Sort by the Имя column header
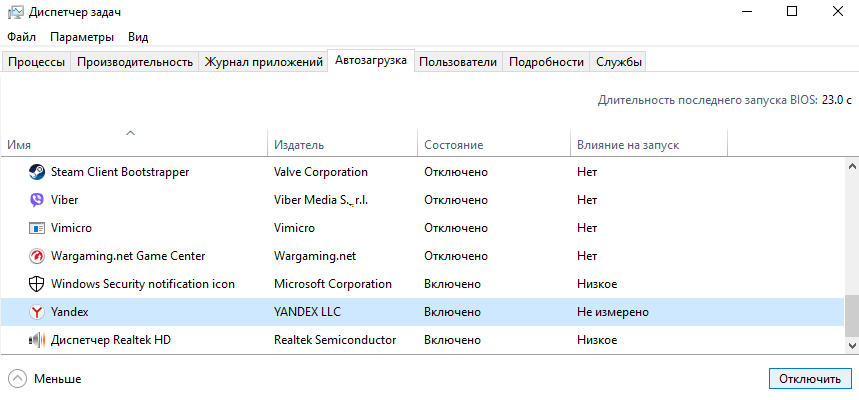 click(x=19, y=145)
